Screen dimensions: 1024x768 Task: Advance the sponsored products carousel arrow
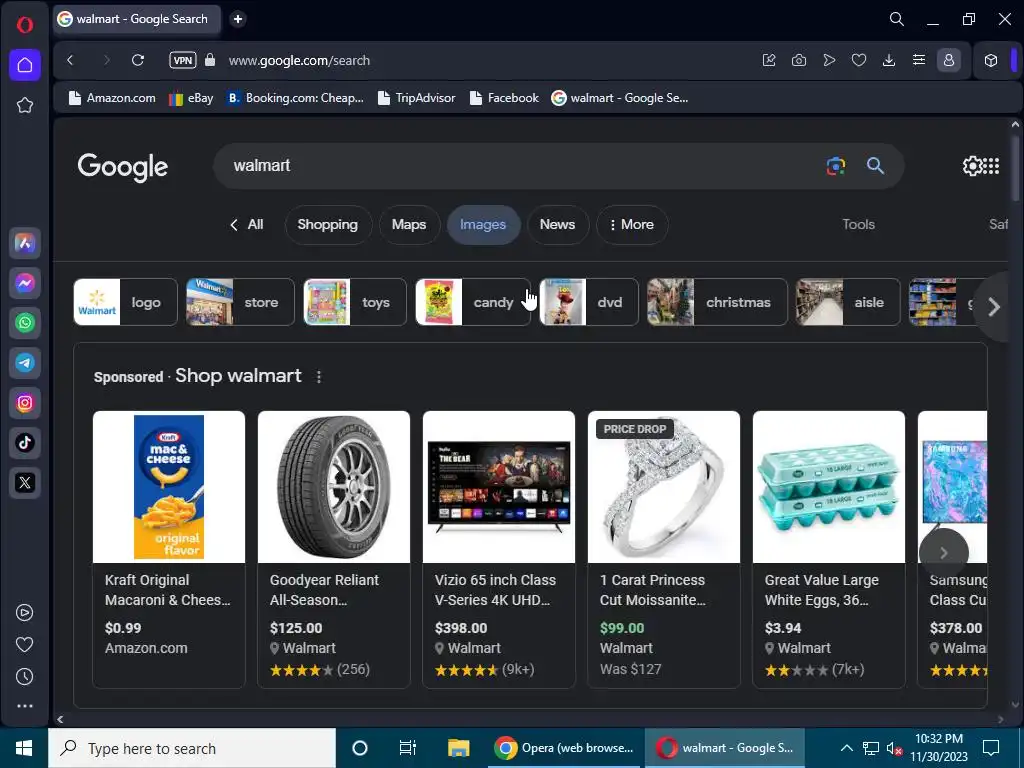tap(944, 553)
